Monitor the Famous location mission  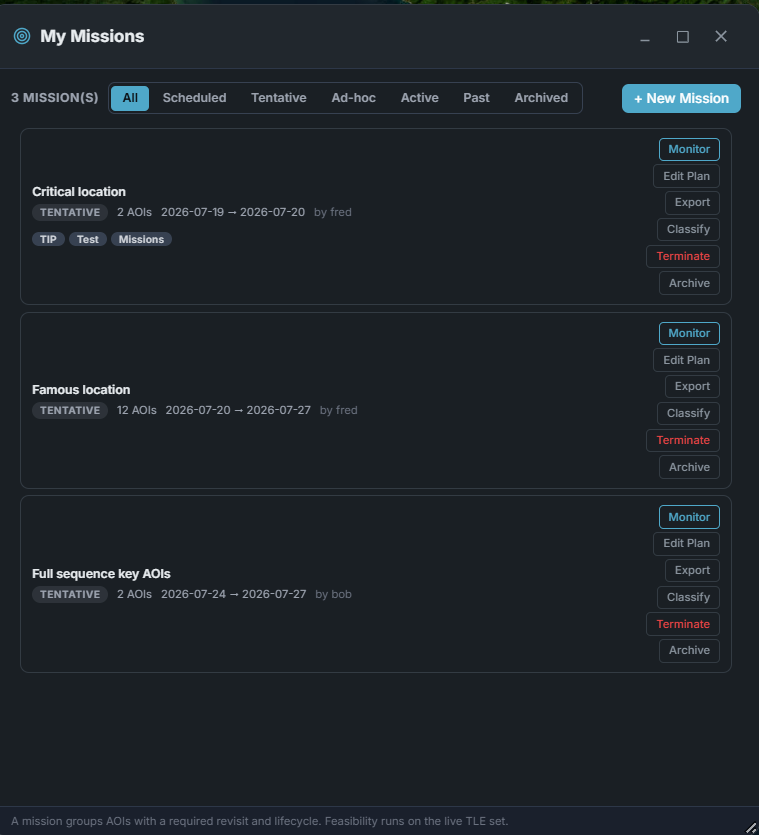(689, 333)
